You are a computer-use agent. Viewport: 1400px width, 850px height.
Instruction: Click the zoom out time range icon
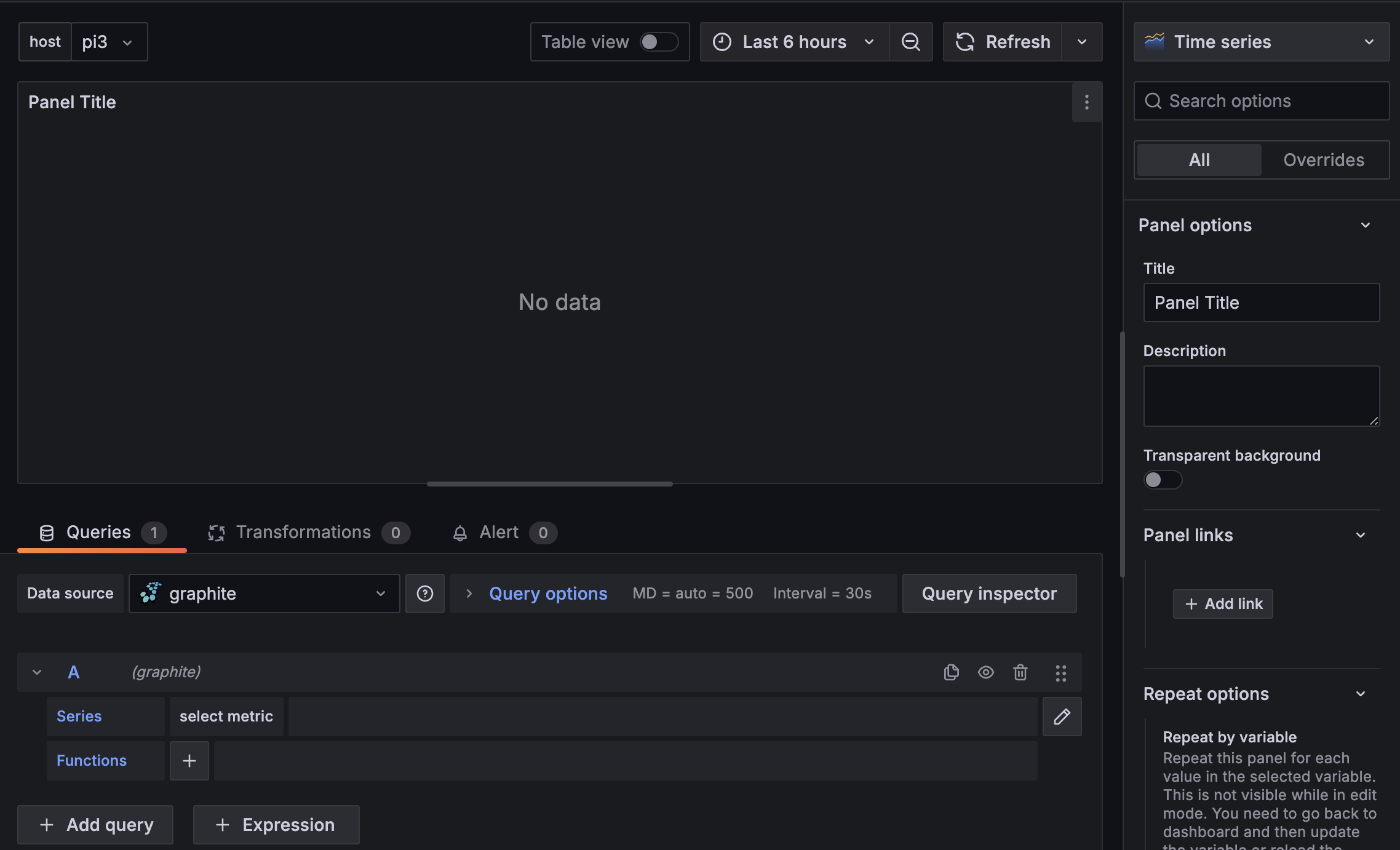coord(910,42)
